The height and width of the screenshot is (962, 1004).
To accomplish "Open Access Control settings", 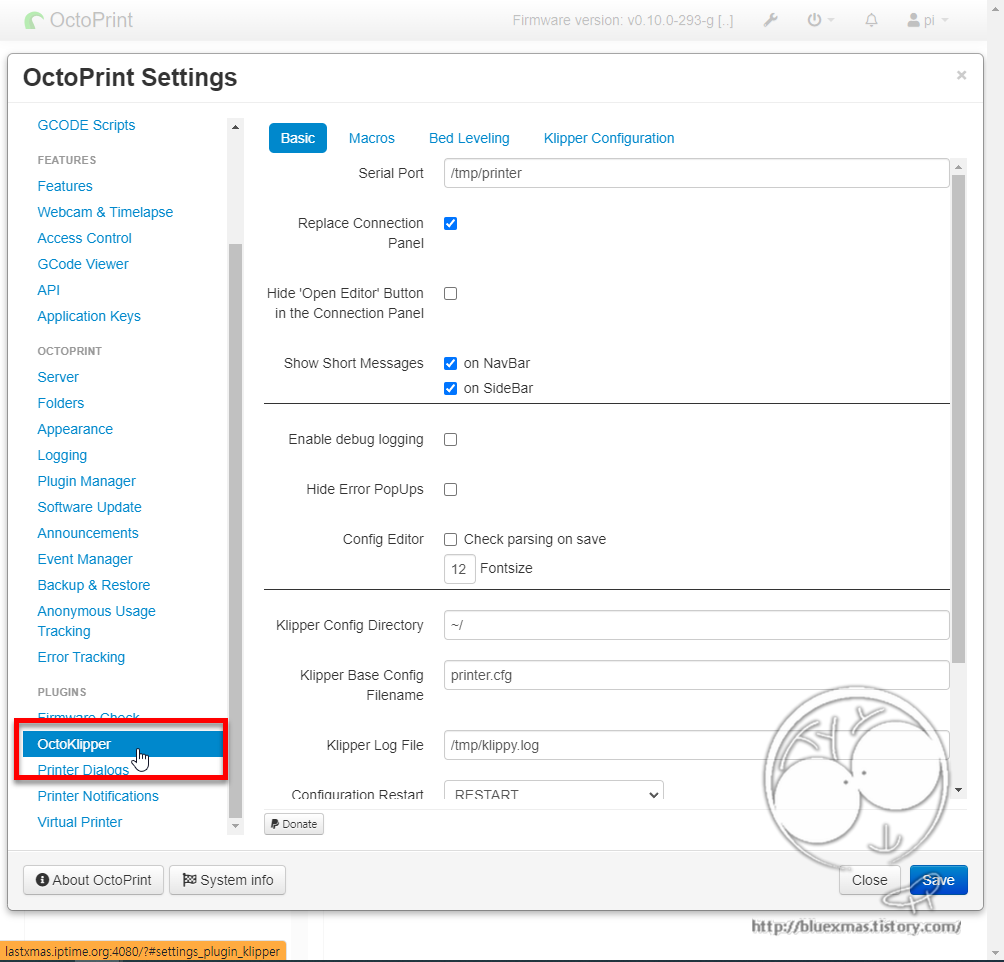I will [x=85, y=238].
